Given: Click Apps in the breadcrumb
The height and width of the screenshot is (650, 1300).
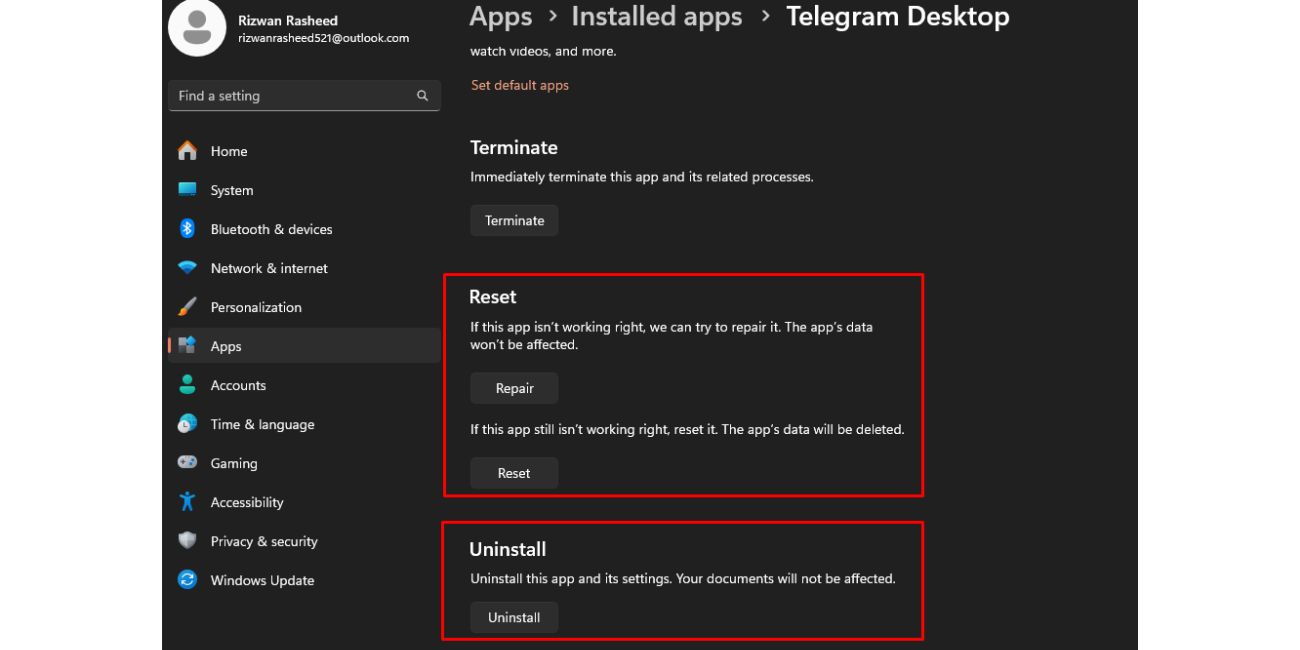Looking at the screenshot, I should [x=500, y=17].
